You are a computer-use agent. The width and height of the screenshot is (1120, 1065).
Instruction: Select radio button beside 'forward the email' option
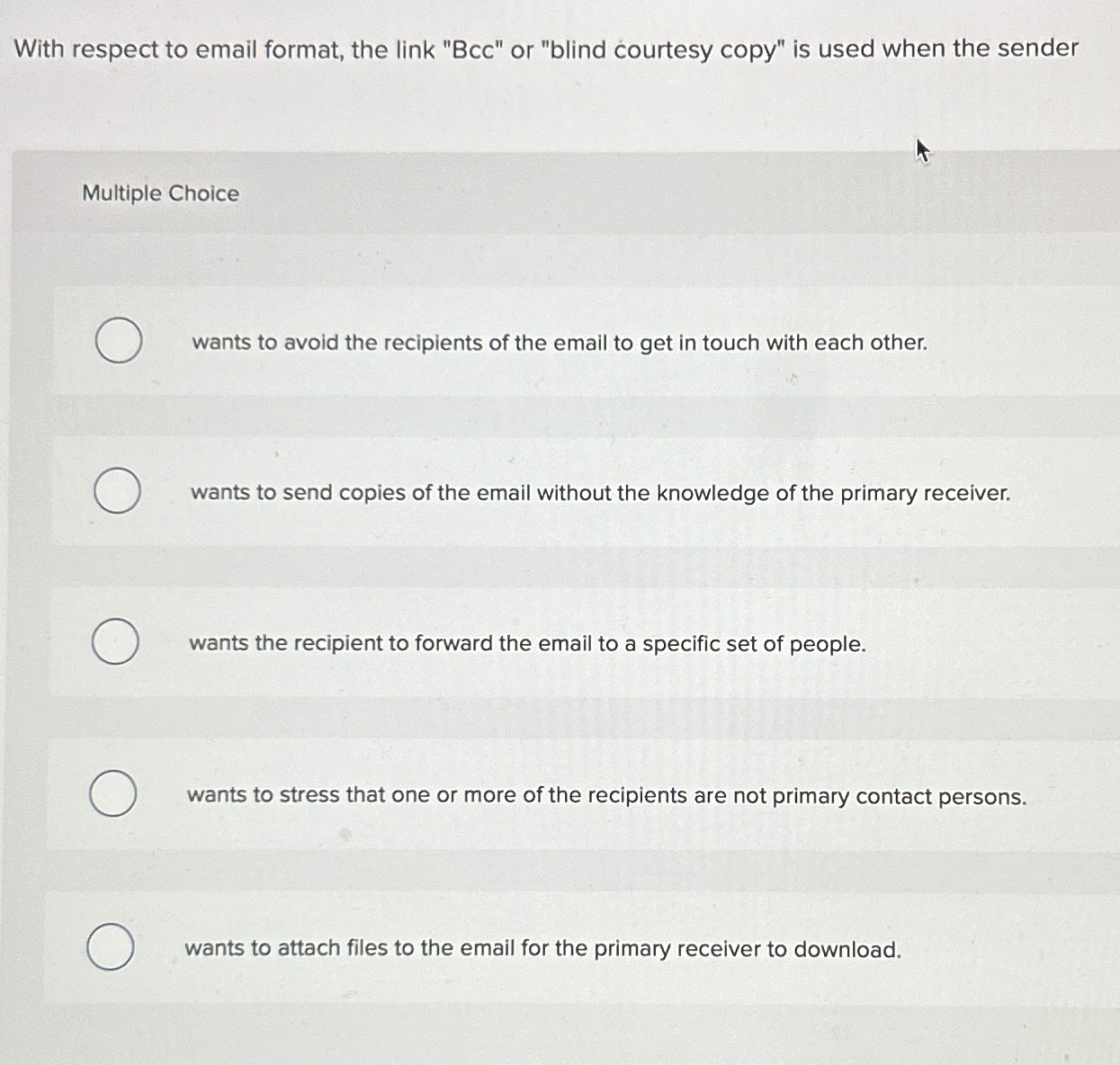pos(115,642)
